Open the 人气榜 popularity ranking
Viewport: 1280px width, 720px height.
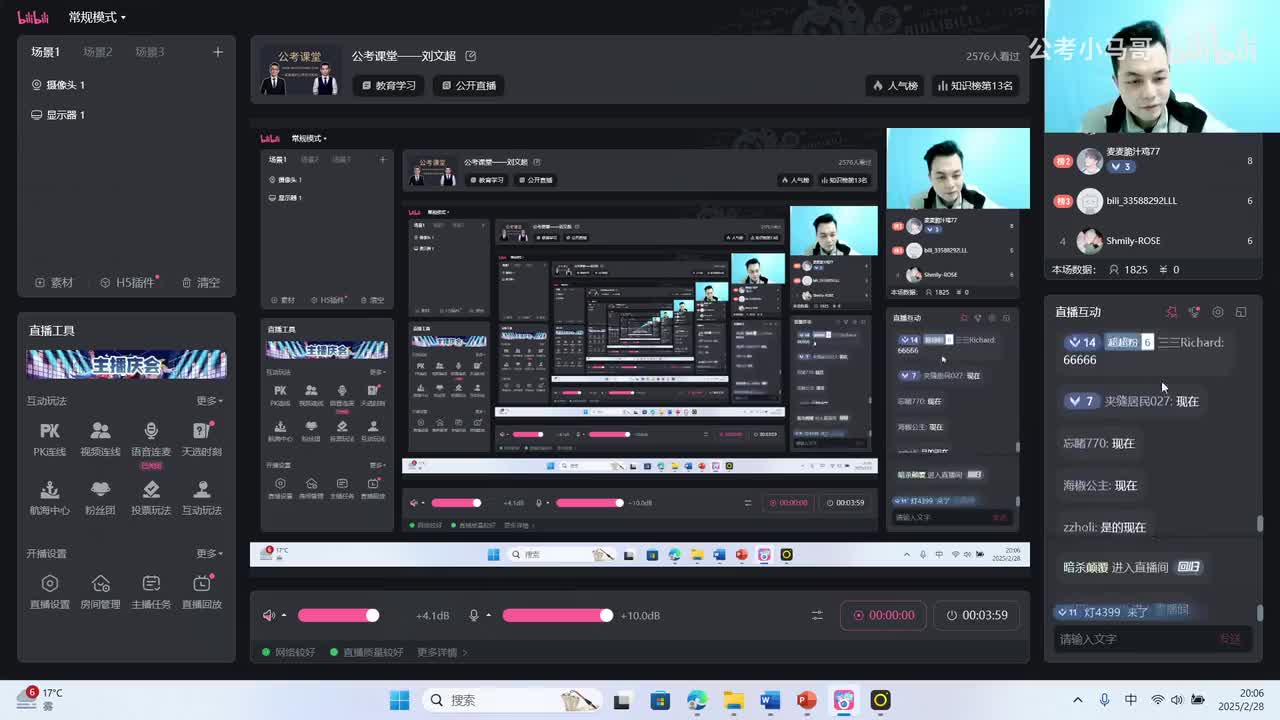click(896, 86)
